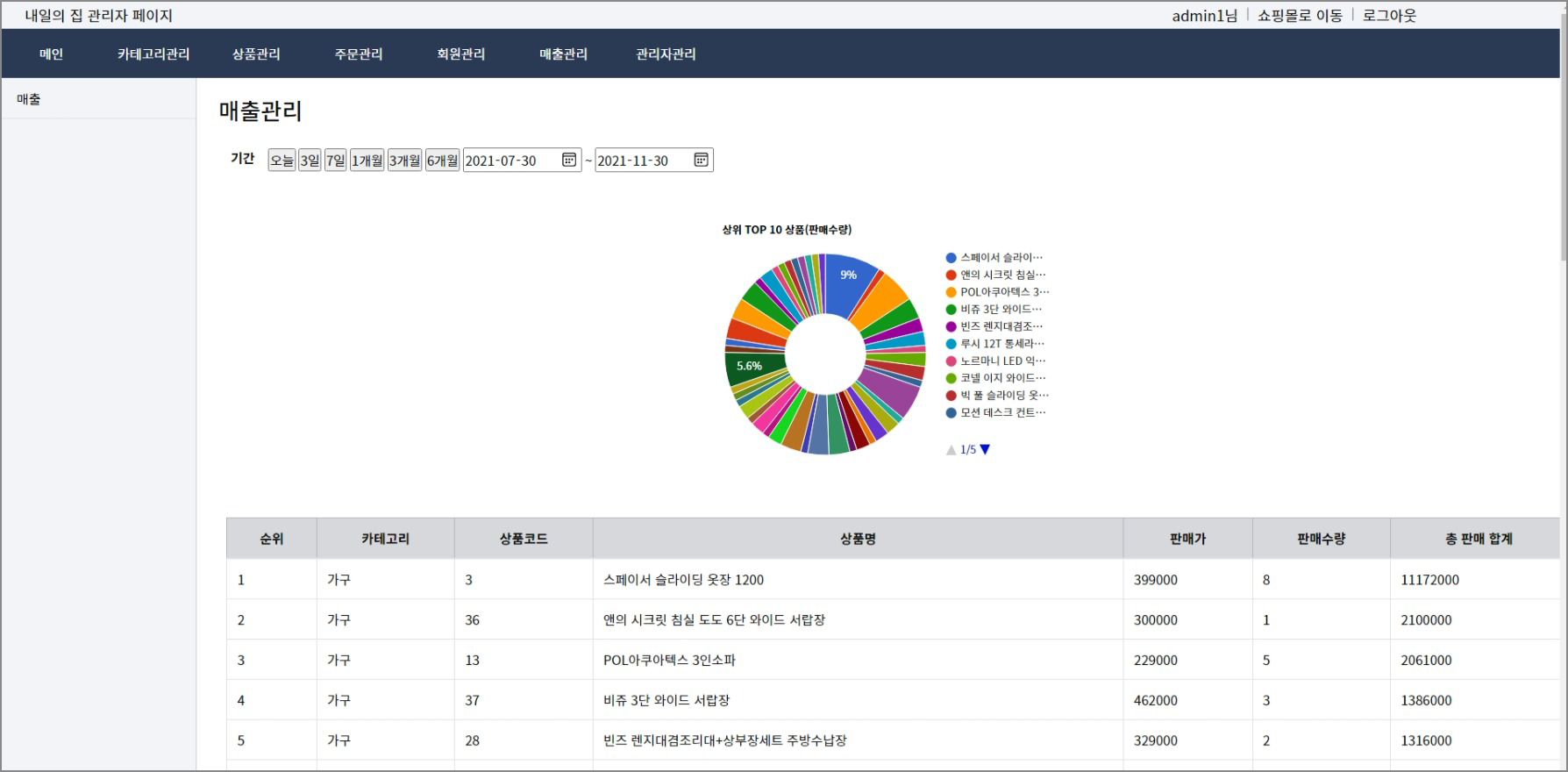
Task: Click the 루시 12T 통세라 legend entry
Action: [995, 344]
